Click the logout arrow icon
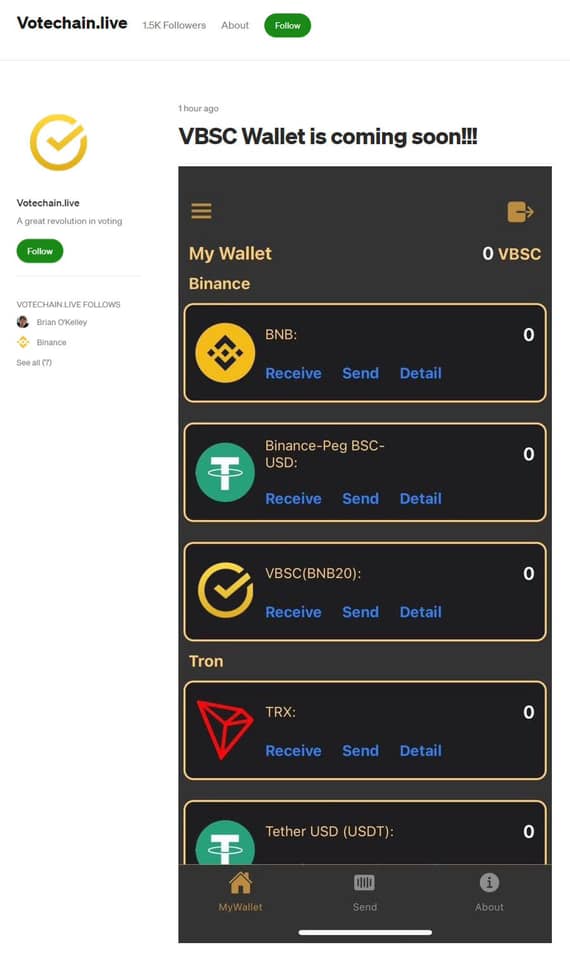The image size is (570, 960). pyautogui.click(x=520, y=212)
